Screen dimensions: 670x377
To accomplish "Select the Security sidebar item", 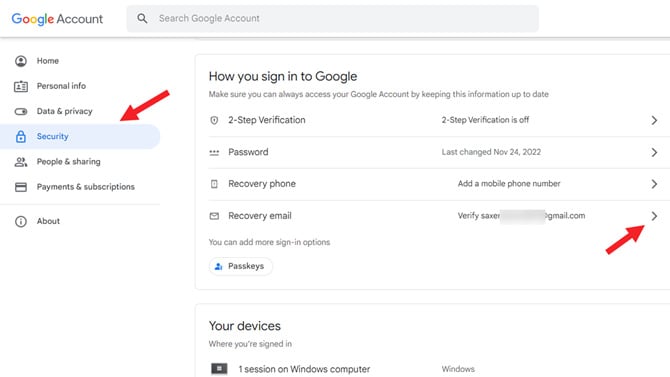I will click(x=80, y=136).
